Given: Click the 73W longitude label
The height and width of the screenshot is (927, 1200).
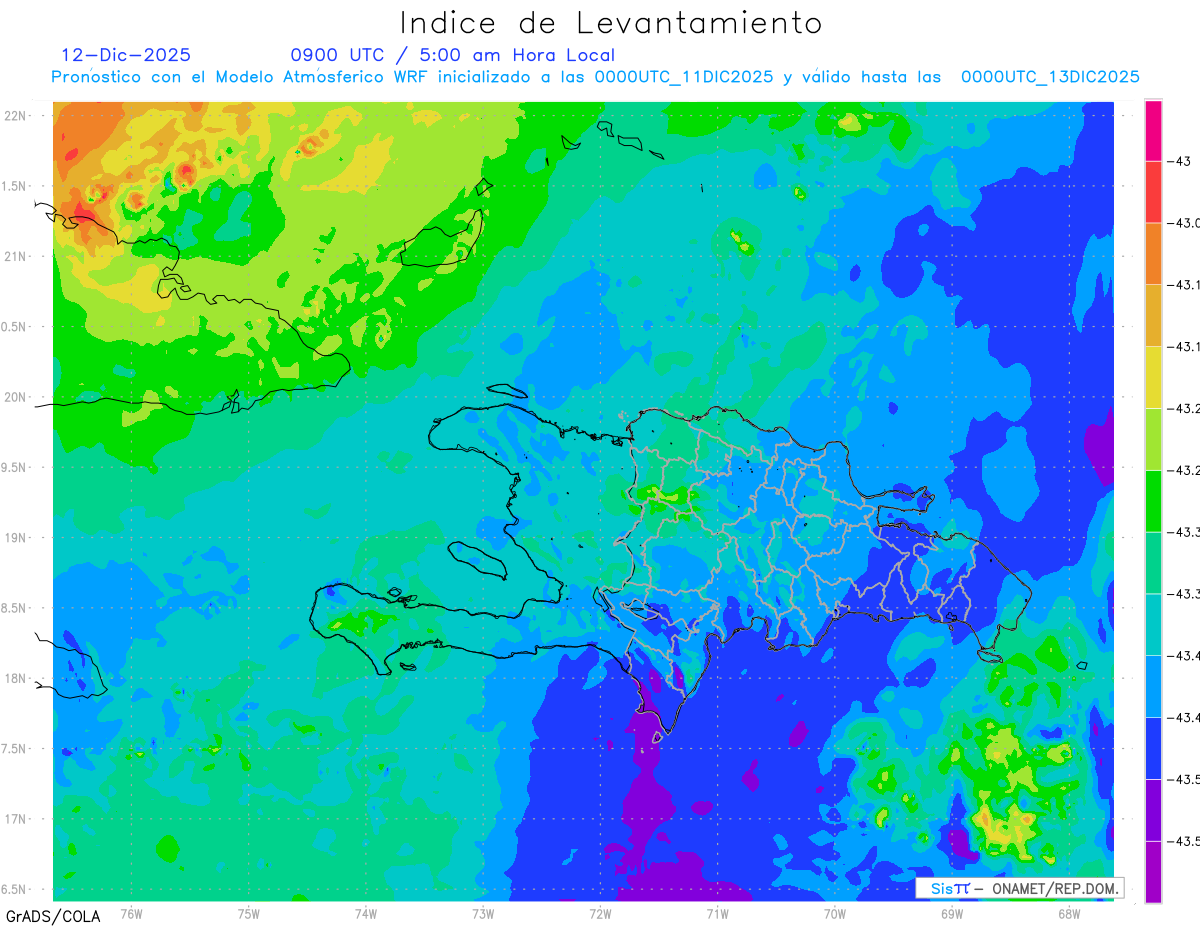Looking at the screenshot, I should click(483, 913).
